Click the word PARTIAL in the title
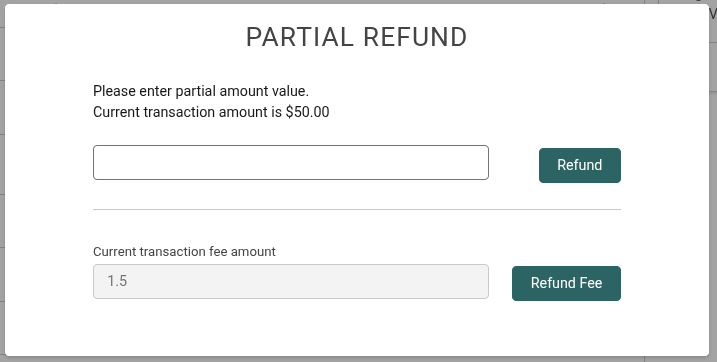This screenshot has height=362, width=717. 300,37
